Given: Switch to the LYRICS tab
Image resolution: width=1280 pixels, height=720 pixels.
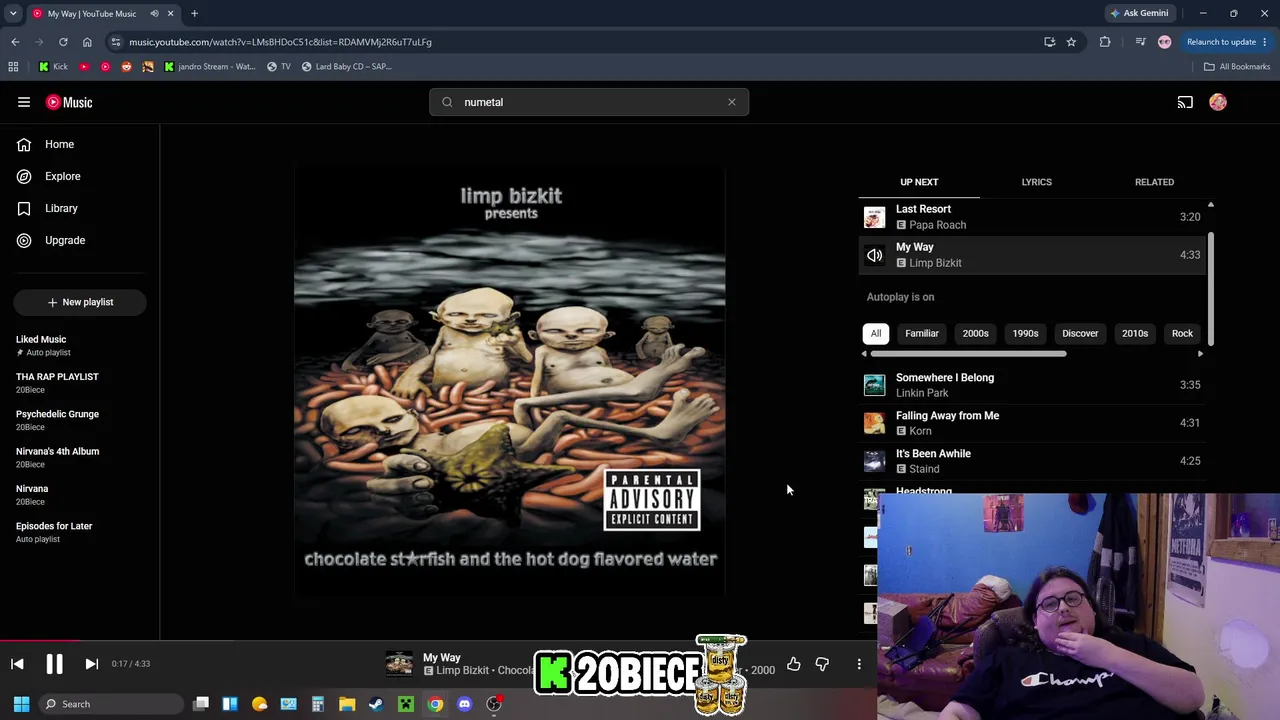Looking at the screenshot, I should point(1036,182).
